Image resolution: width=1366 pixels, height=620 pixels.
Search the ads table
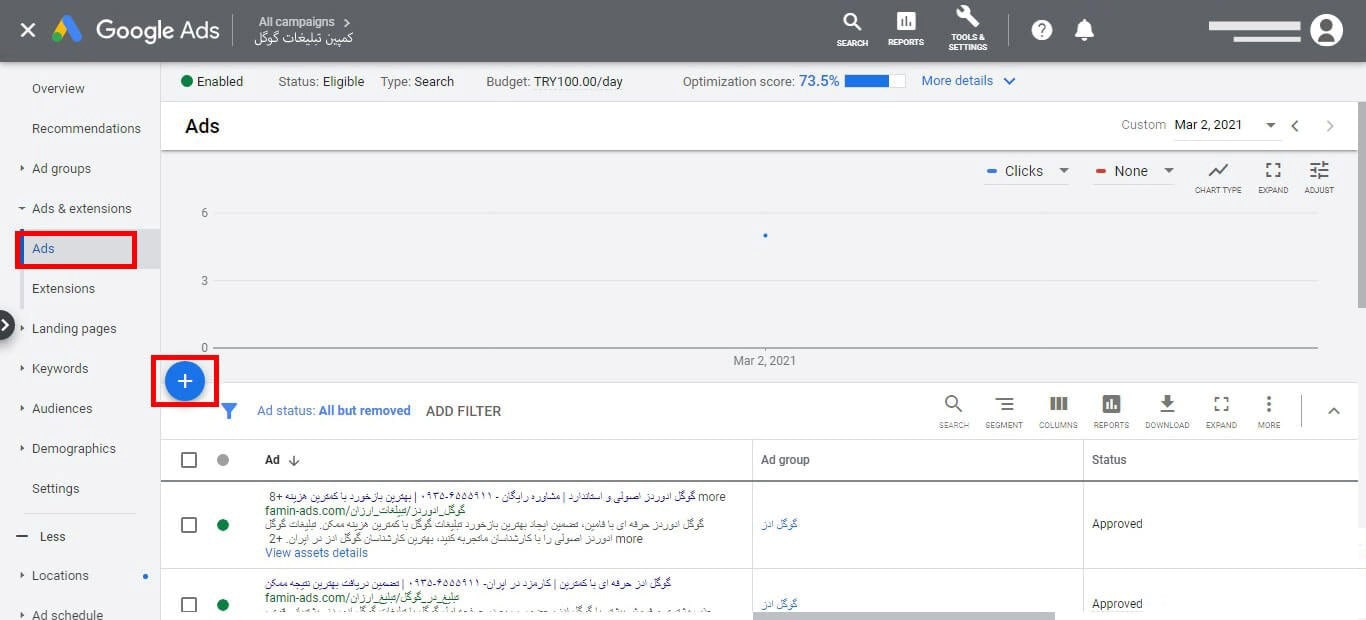953,411
